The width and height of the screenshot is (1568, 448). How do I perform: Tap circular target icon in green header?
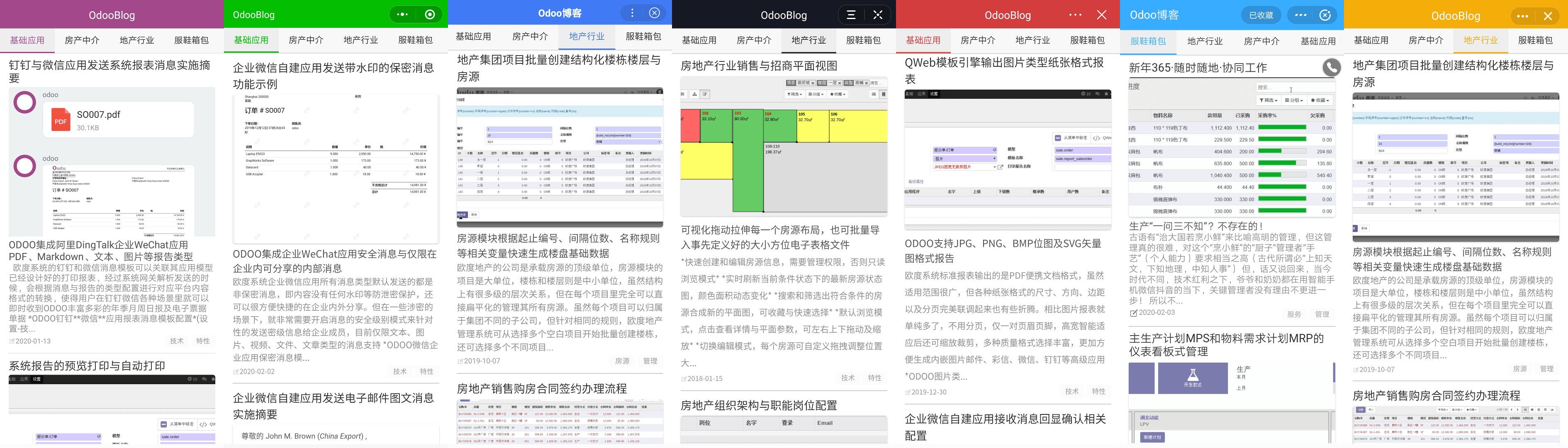click(x=430, y=15)
